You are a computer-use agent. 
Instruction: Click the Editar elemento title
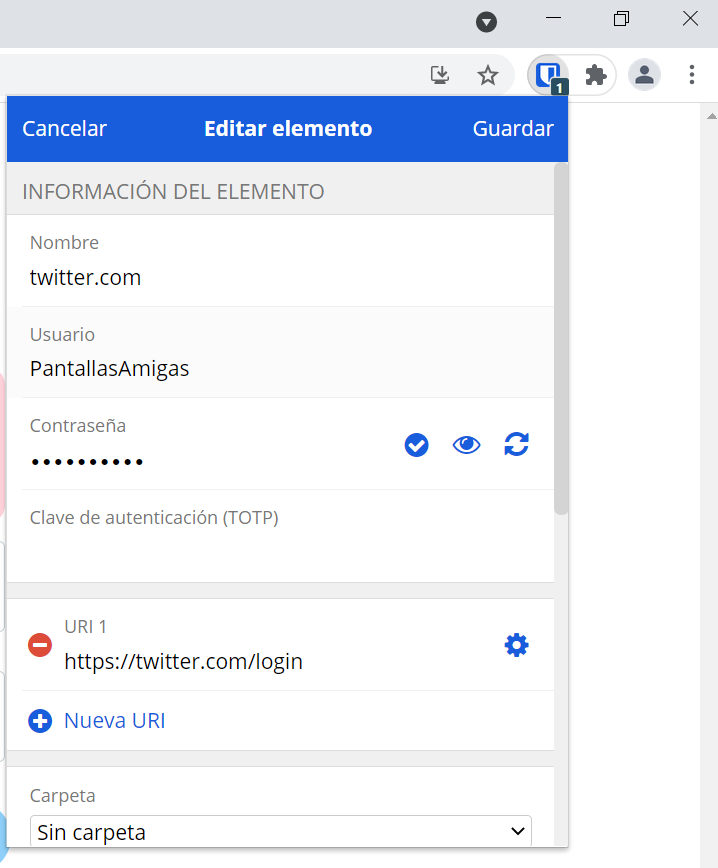[x=288, y=128]
